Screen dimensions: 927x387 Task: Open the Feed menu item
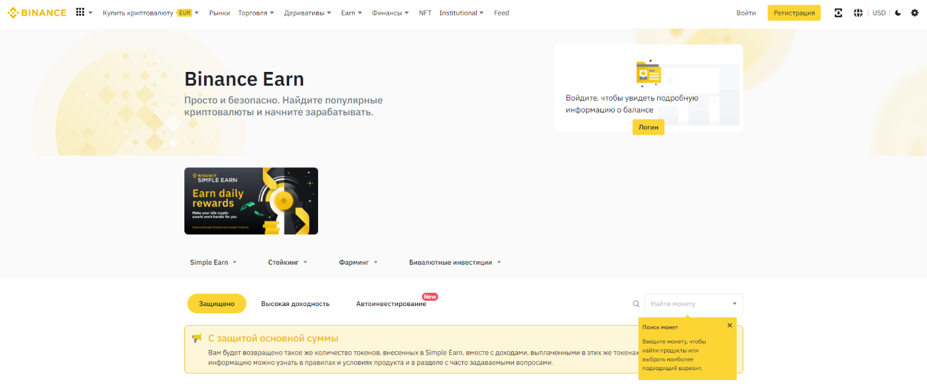coord(501,13)
